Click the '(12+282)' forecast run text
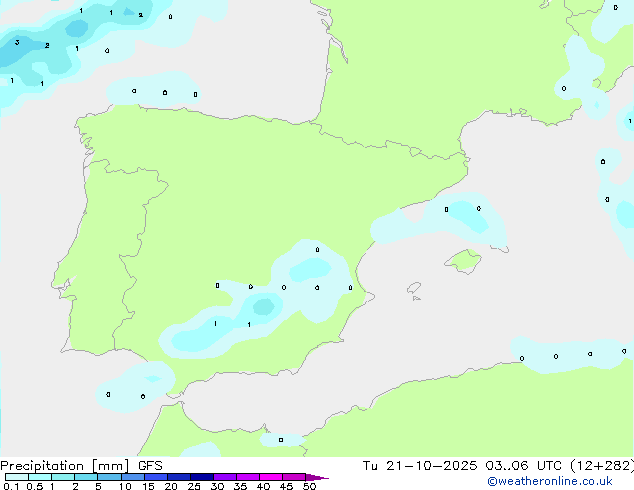The width and height of the screenshot is (634, 490). [x=602, y=466]
